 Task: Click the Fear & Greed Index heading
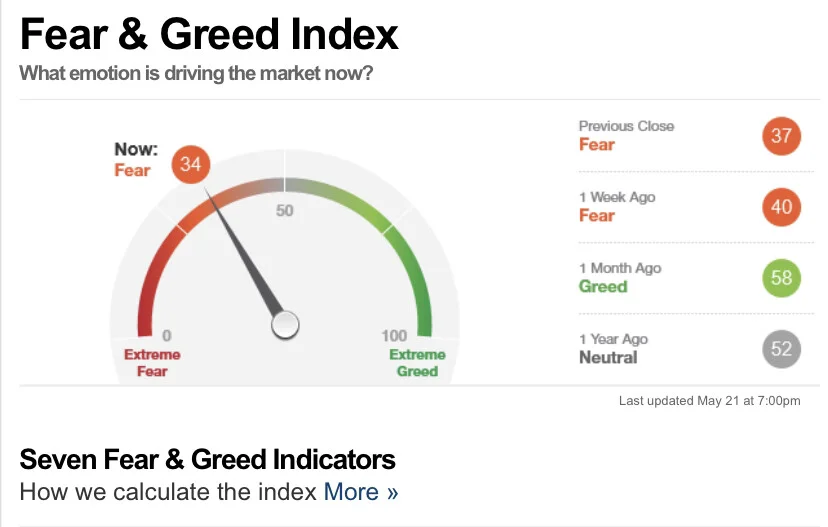209,34
